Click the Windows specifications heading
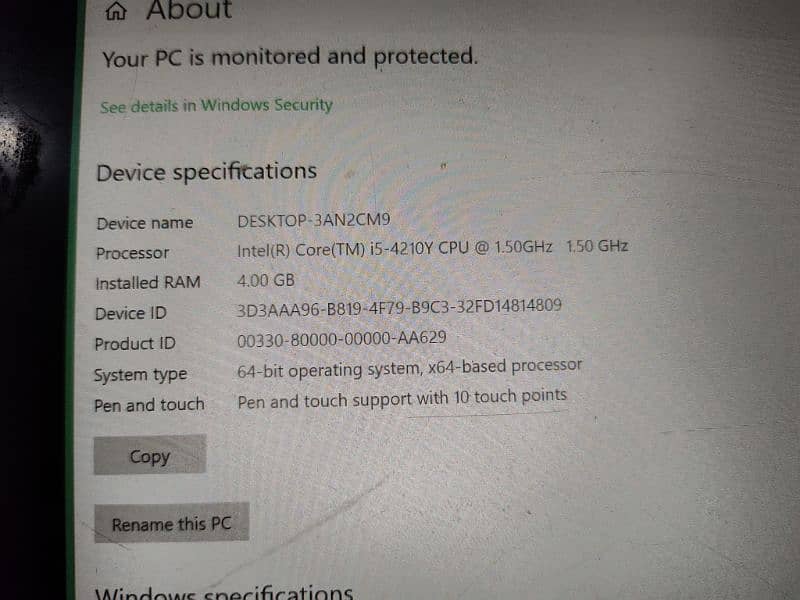Image resolution: width=800 pixels, height=600 pixels. [224, 593]
